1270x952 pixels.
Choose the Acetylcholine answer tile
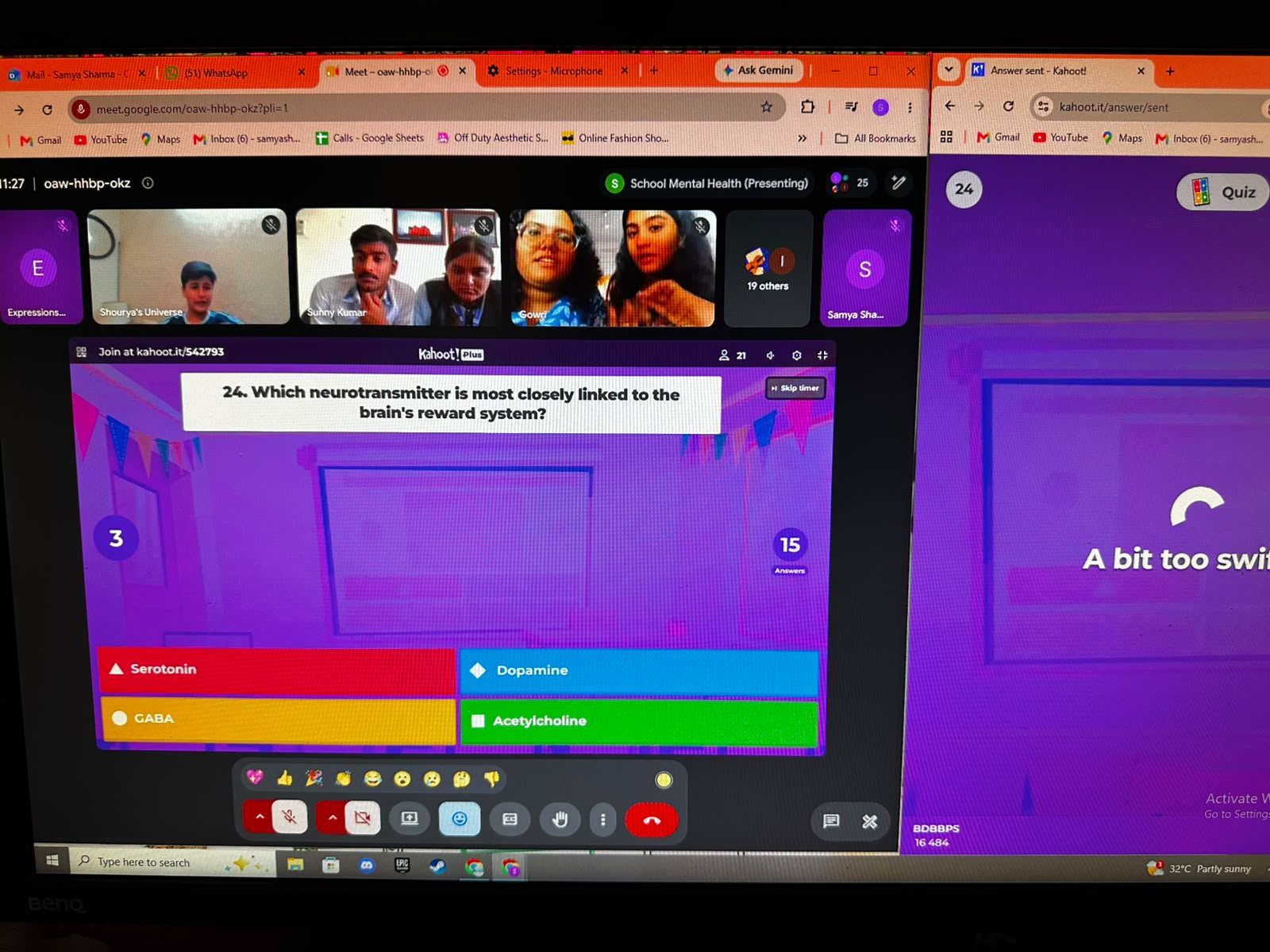point(639,721)
